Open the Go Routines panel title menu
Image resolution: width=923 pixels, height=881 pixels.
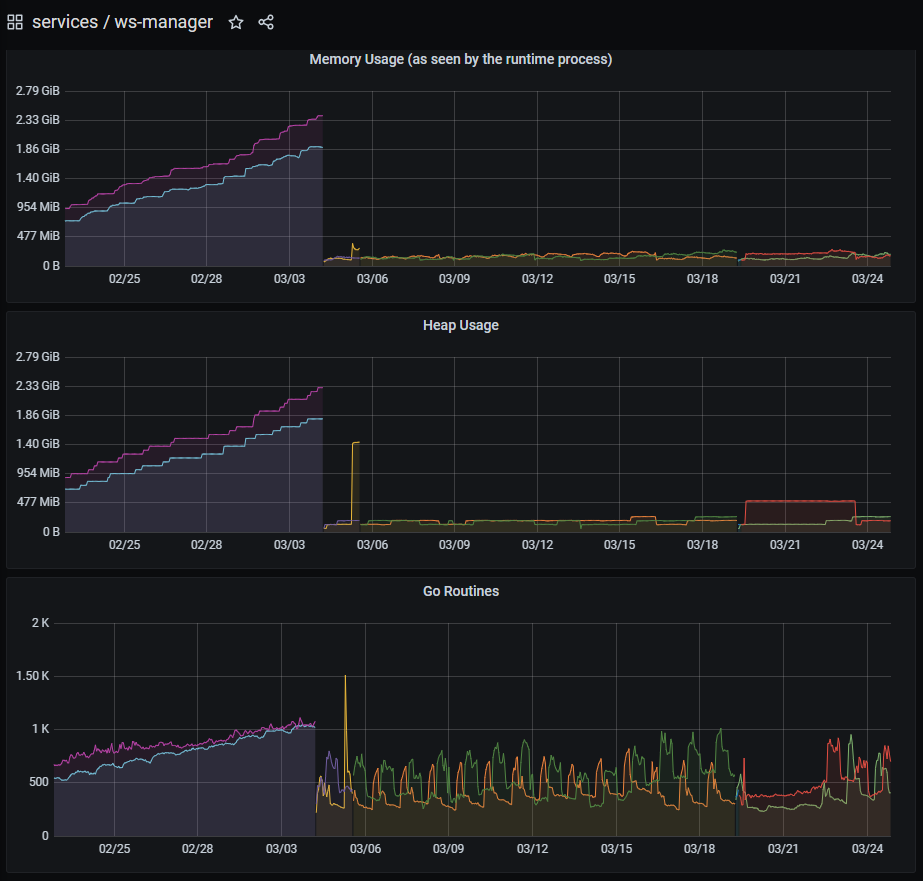point(460,591)
